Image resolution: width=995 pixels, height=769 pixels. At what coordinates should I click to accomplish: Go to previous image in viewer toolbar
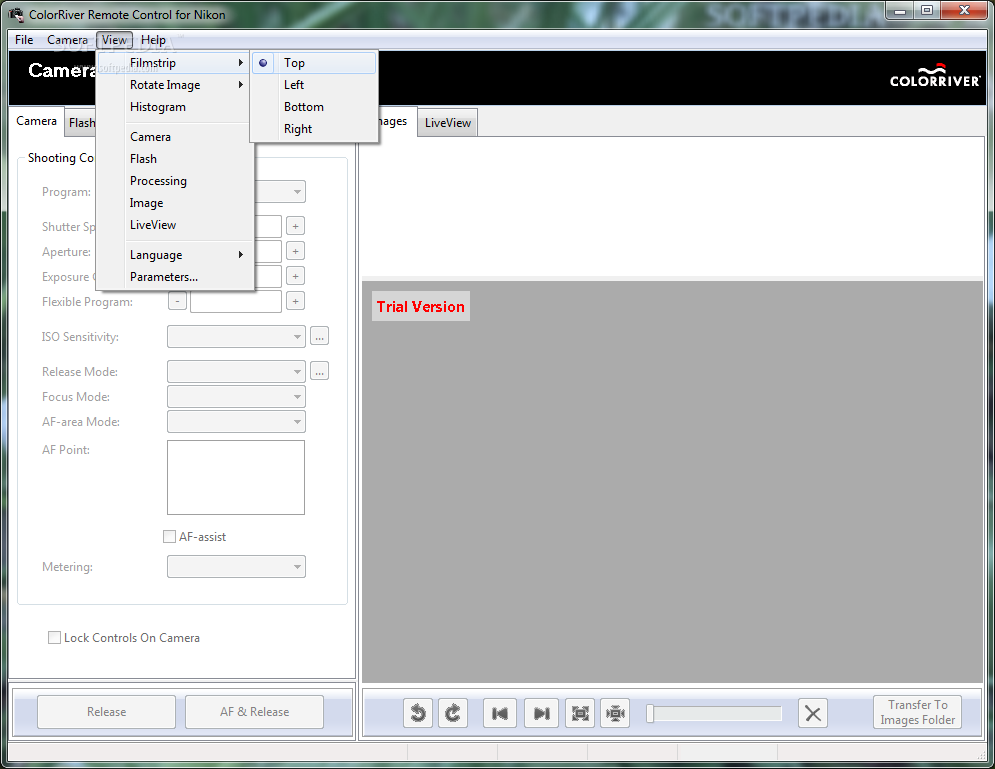(x=499, y=713)
